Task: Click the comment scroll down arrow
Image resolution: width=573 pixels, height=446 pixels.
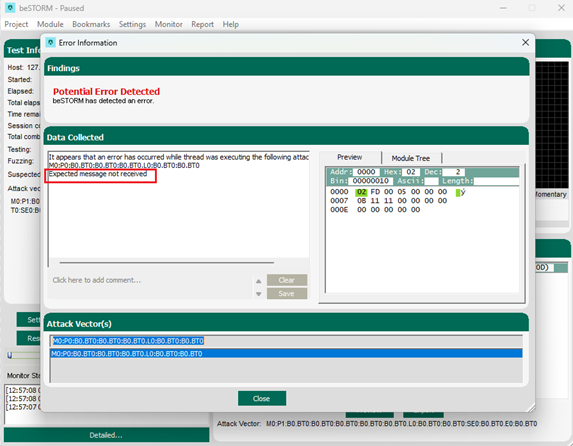Action: click(x=259, y=294)
